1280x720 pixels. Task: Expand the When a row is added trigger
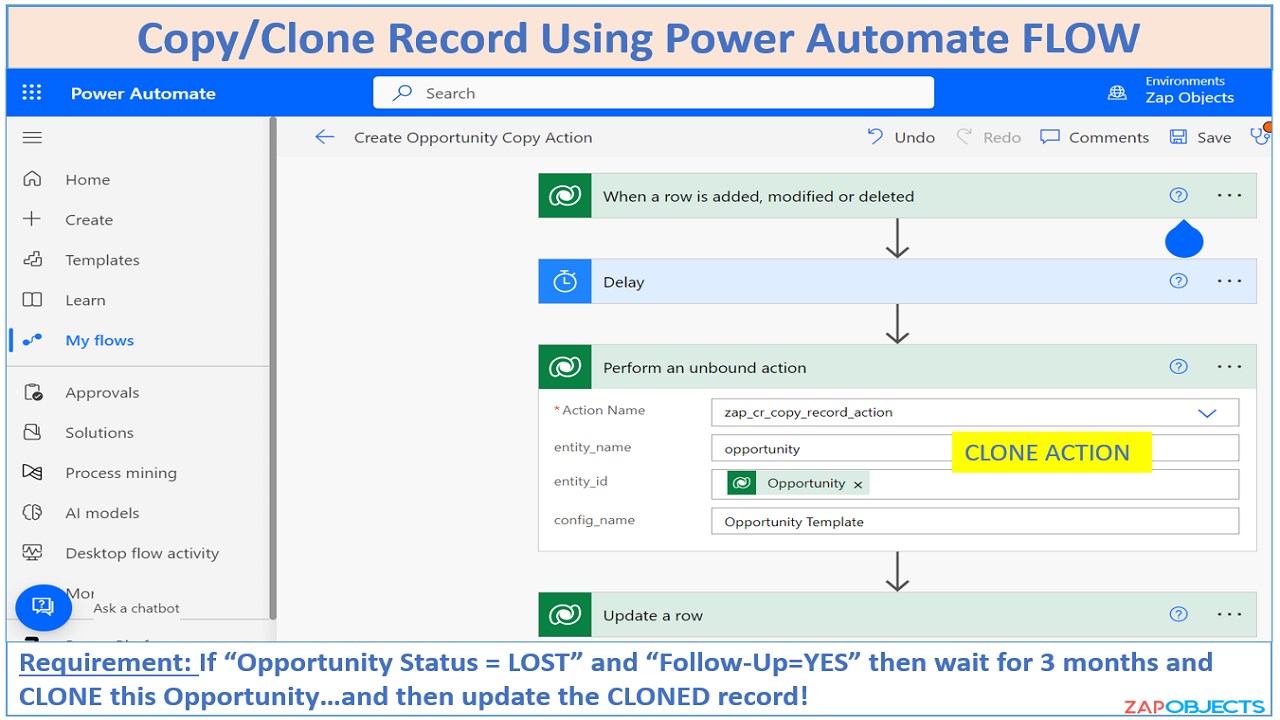(897, 196)
